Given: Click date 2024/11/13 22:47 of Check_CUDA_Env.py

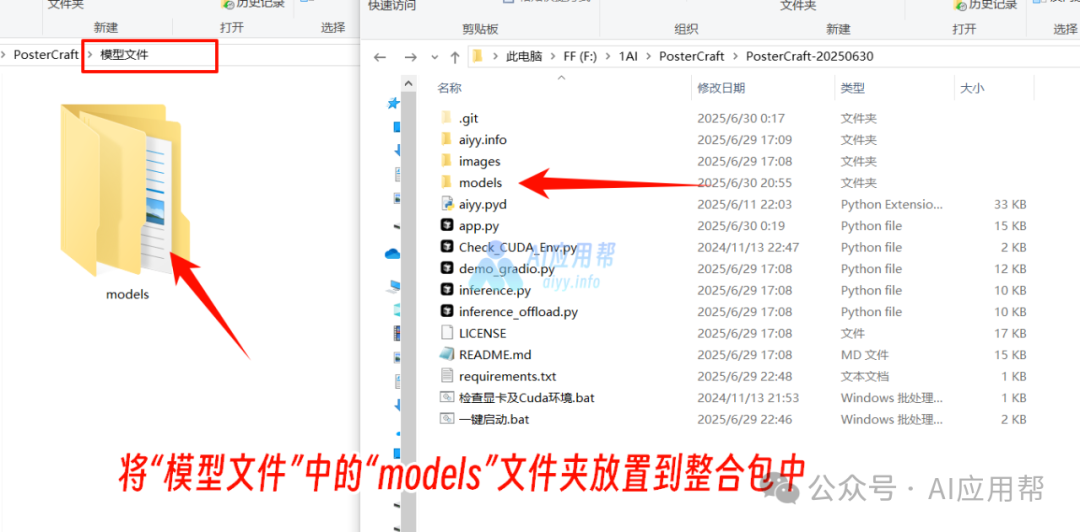Looking at the screenshot, I should [750, 247].
